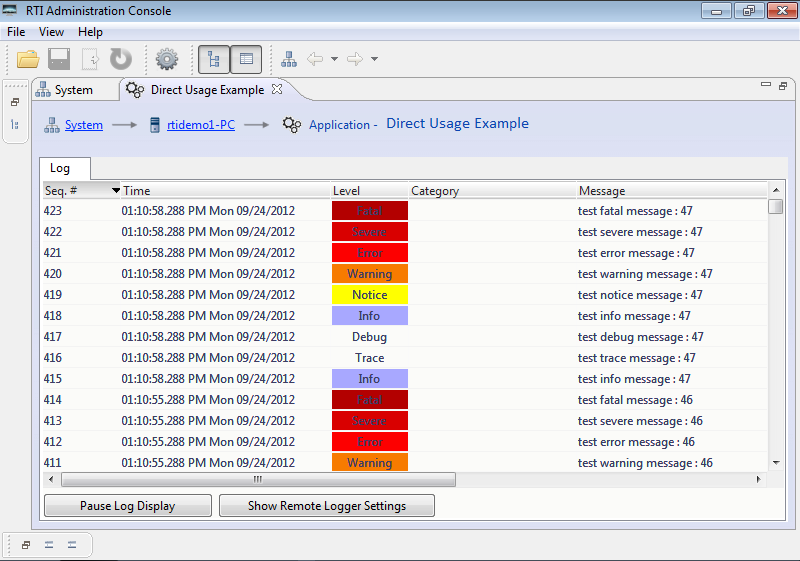This screenshot has width=800, height=561.
Task: Navigate back with the left arrow icon
Action: (315, 59)
